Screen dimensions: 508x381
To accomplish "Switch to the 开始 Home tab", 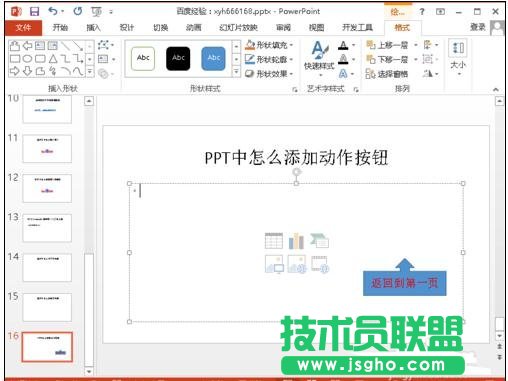I will click(60, 27).
